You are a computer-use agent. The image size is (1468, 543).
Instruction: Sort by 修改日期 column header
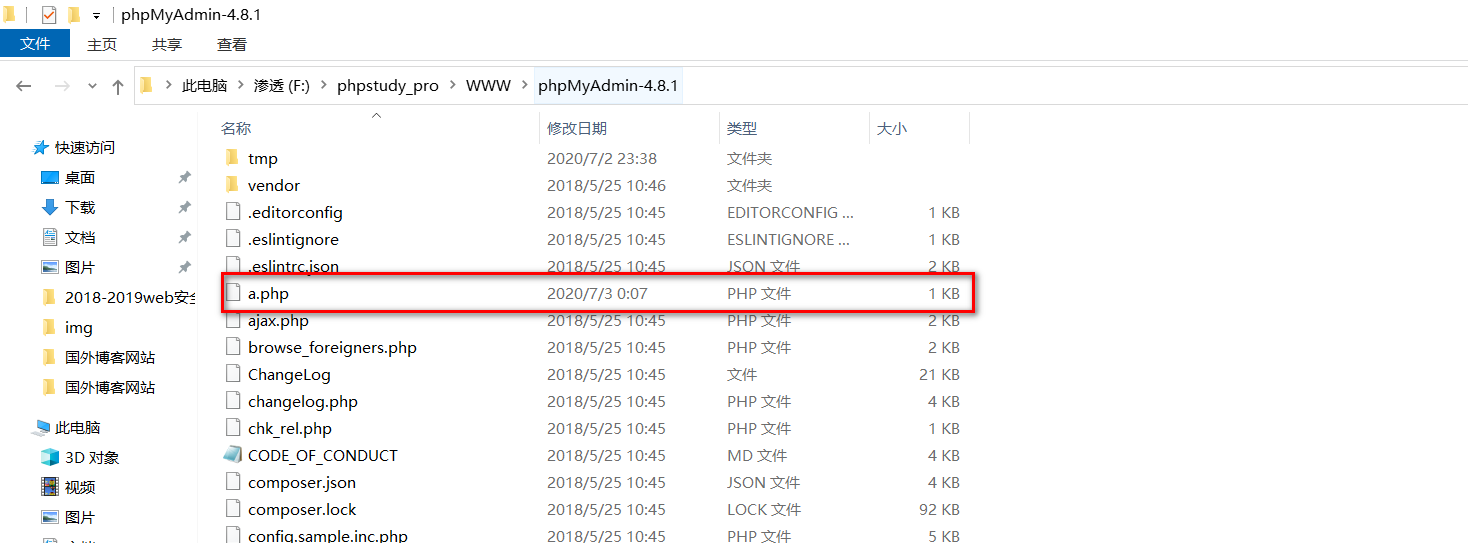[x=577, y=128]
